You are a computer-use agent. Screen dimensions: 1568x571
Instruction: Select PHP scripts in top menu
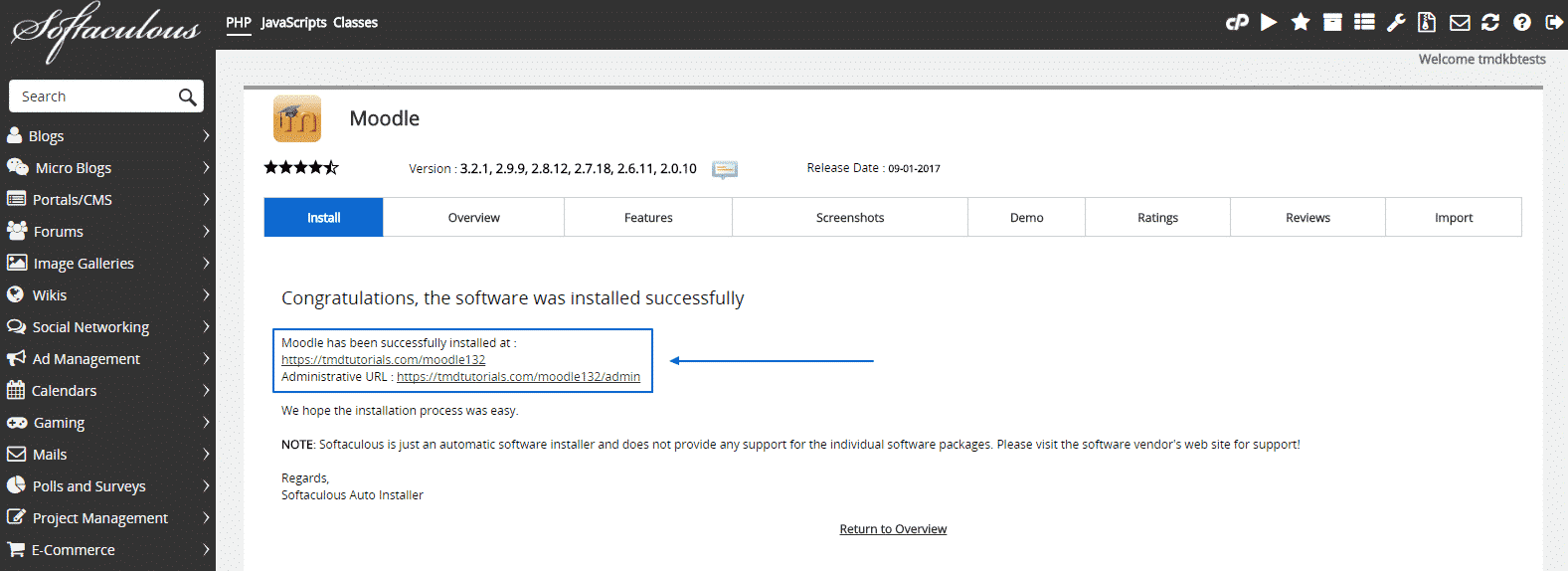point(239,22)
